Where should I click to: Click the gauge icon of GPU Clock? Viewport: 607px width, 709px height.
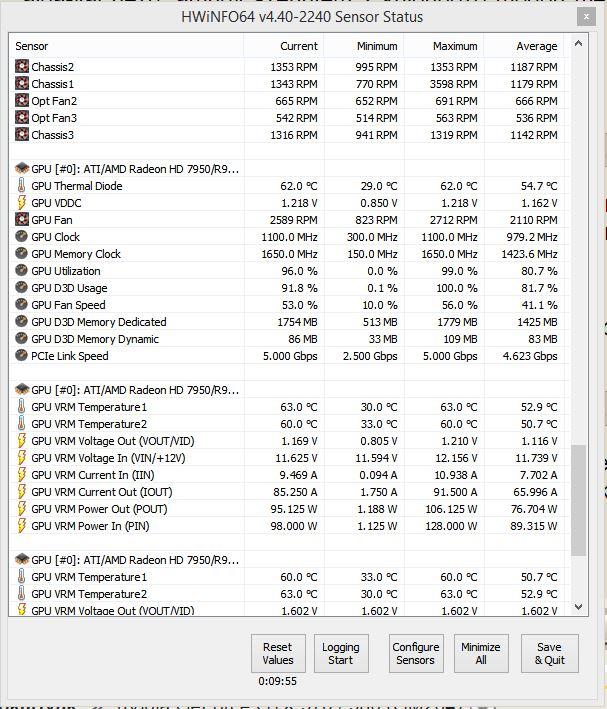(x=21, y=236)
